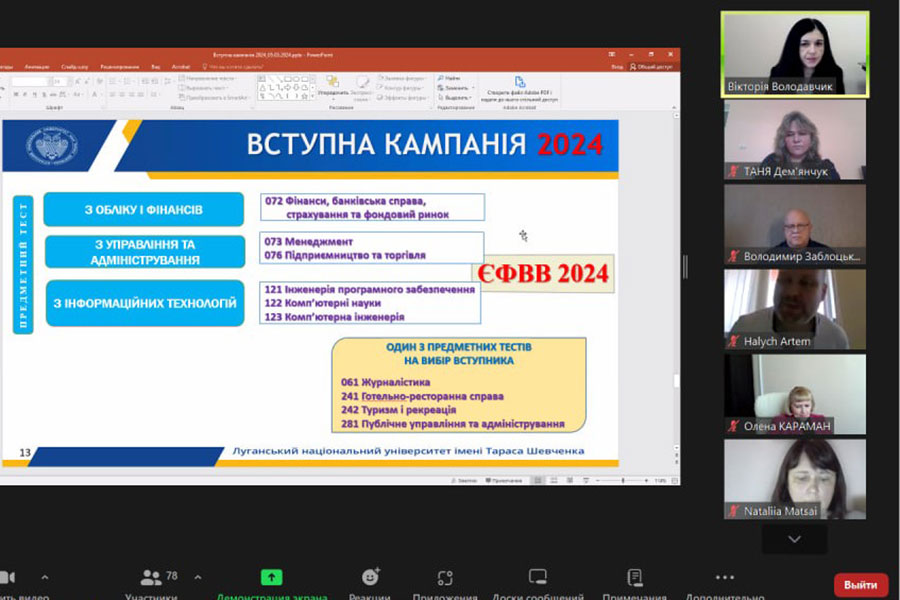The image size is (900, 600).
Task: Select Олена КАРАМАН video thumbnail
Action: (x=795, y=394)
